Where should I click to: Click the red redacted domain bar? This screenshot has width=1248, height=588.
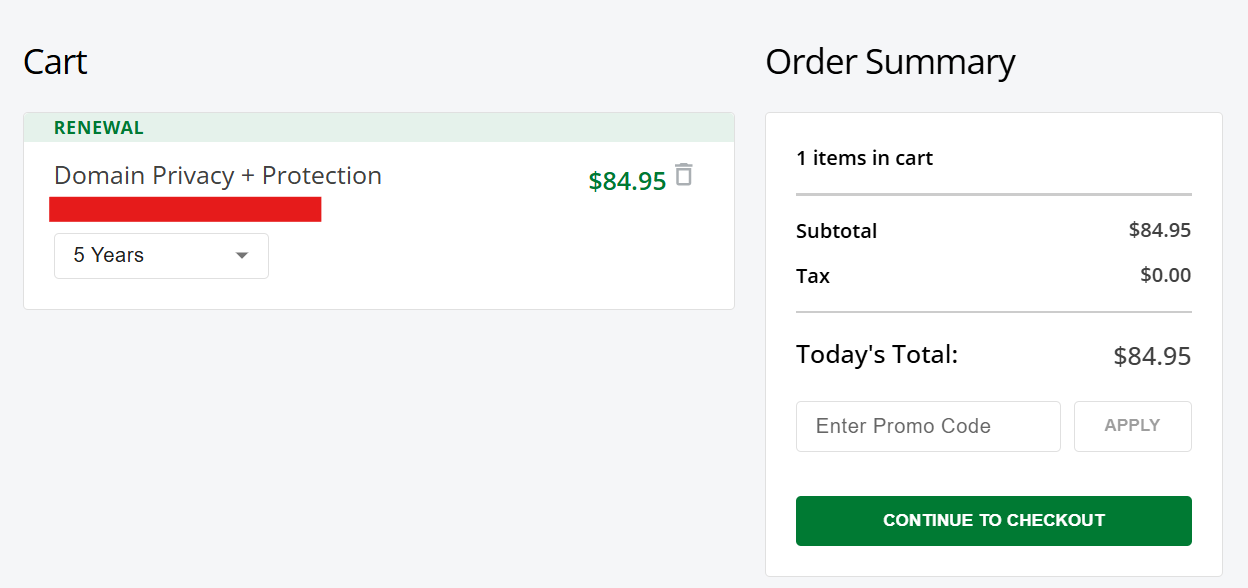[185, 209]
